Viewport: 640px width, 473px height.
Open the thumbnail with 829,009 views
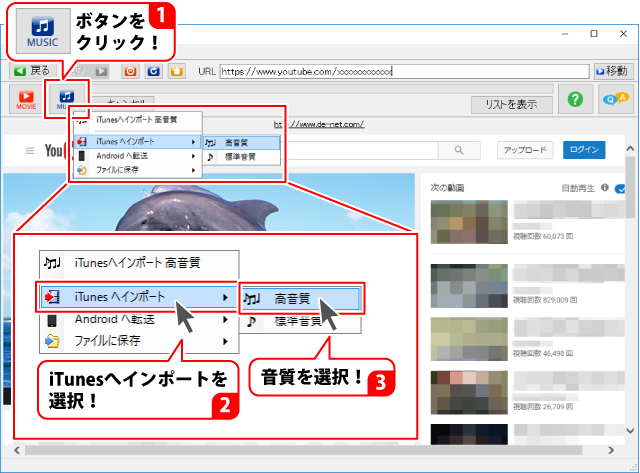469,286
